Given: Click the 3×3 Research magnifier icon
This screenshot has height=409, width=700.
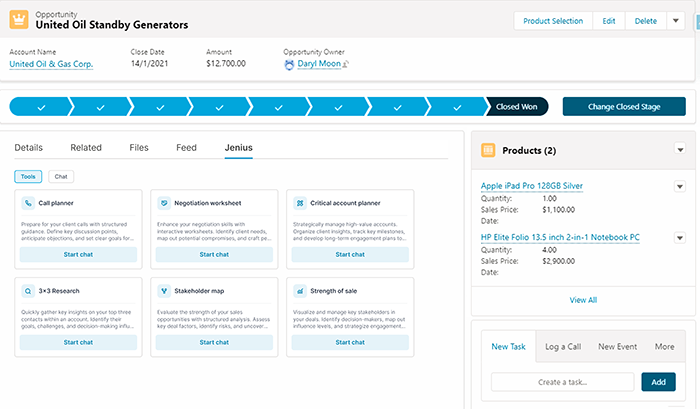Looking at the screenshot, I should click(28, 291).
